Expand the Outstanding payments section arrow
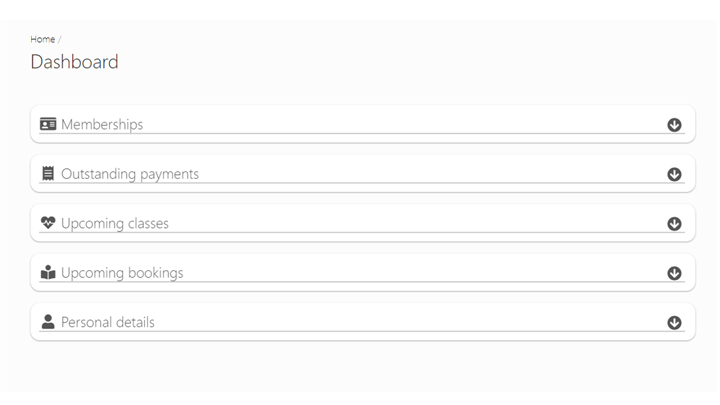The height and width of the screenshot is (405, 720). click(674, 174)
